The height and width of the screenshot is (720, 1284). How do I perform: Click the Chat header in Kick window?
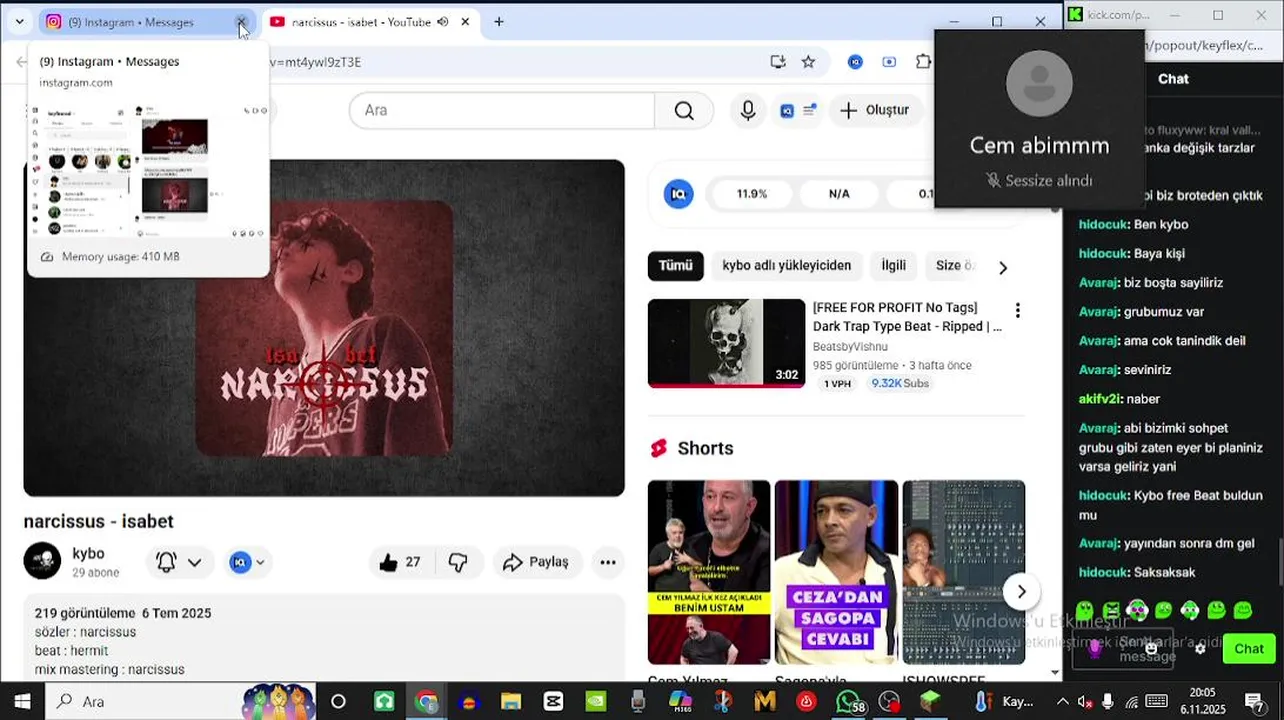click(x=1173, y=79)
